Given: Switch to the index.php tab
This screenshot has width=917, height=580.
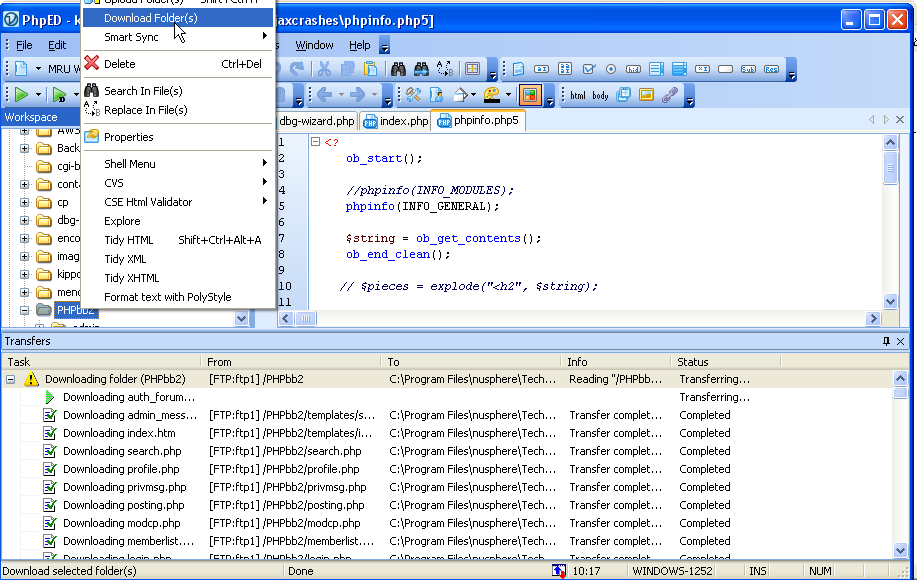Looking at the screenshot, I should (396, 121).
